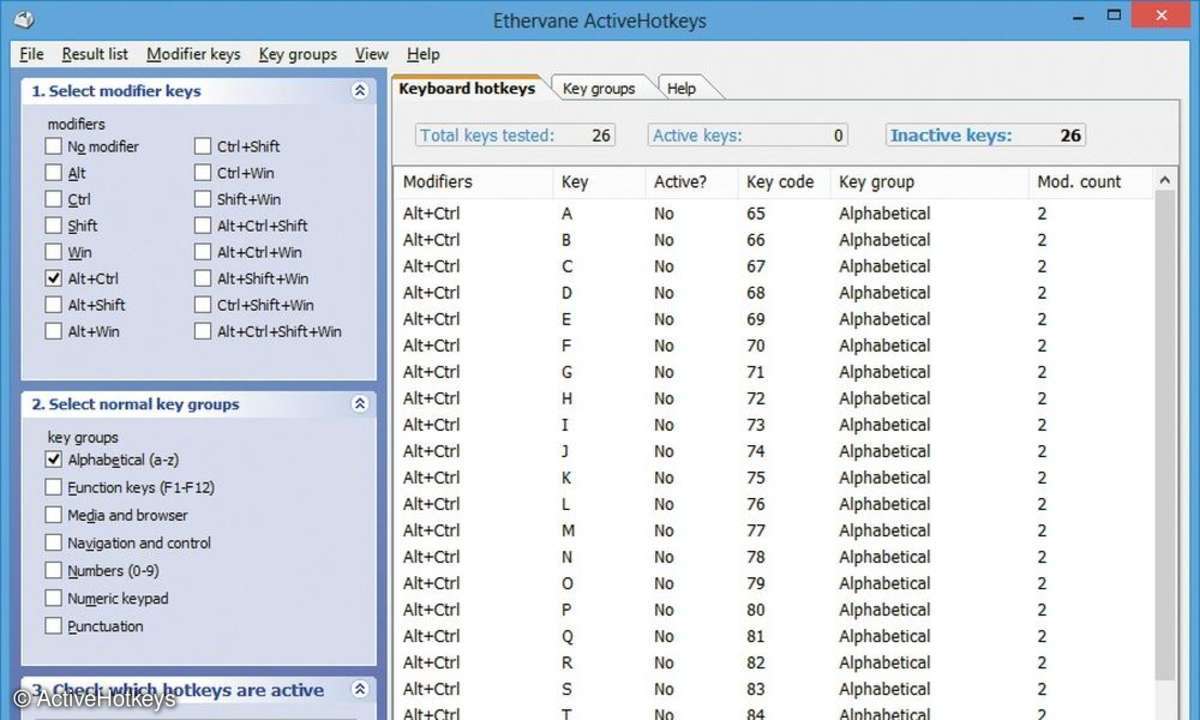Sort by the Key group column header
Image resolution: width=1200 pixels, height=720 pixels.
[x=930, y=182]
